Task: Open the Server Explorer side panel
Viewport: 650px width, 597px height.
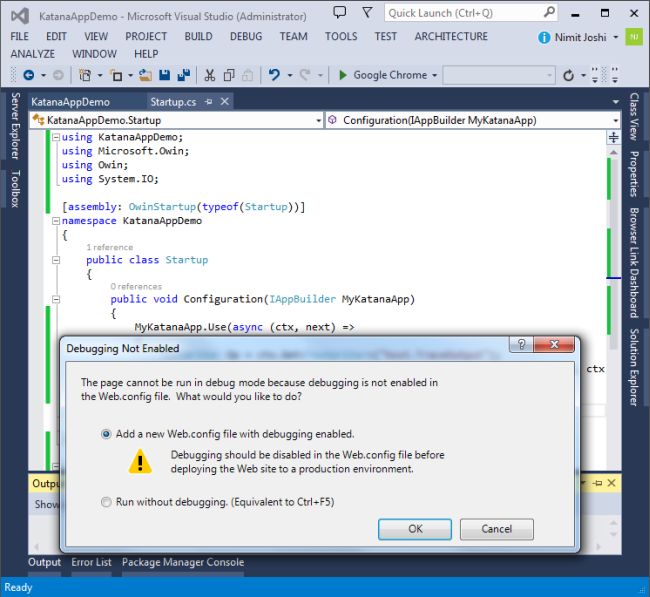Action: coord(15,126)
